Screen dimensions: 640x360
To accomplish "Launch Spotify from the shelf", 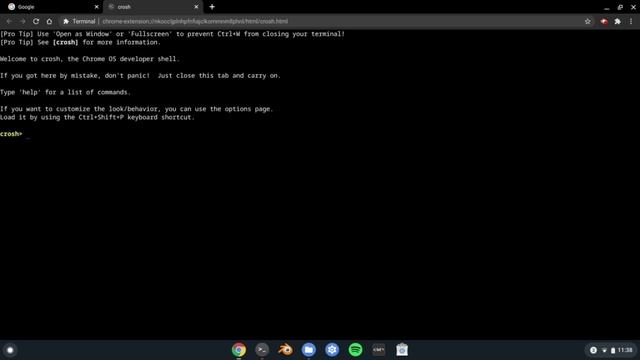I will click(356, 350).
